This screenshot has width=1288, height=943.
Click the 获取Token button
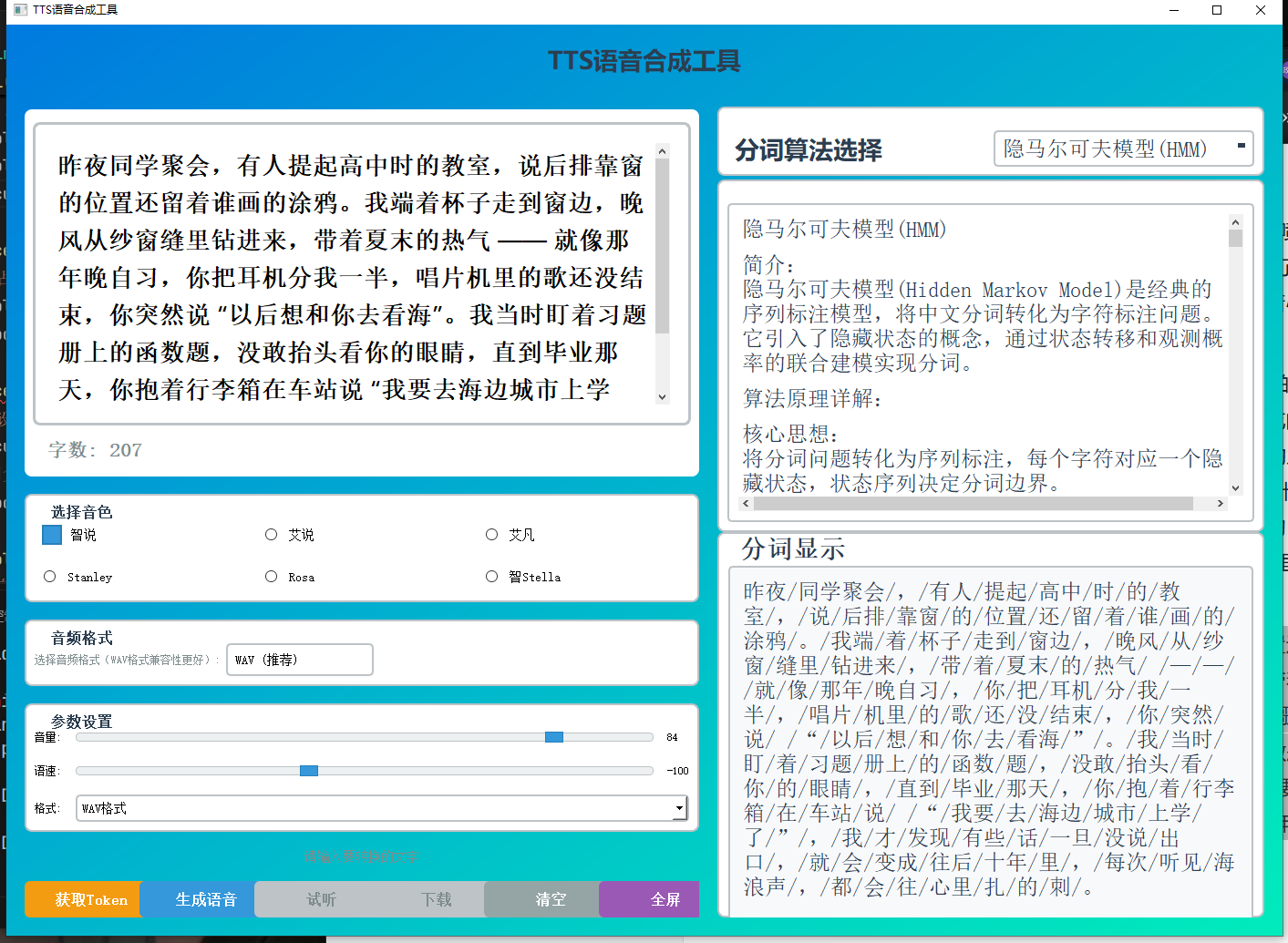(x=83, y=899)
